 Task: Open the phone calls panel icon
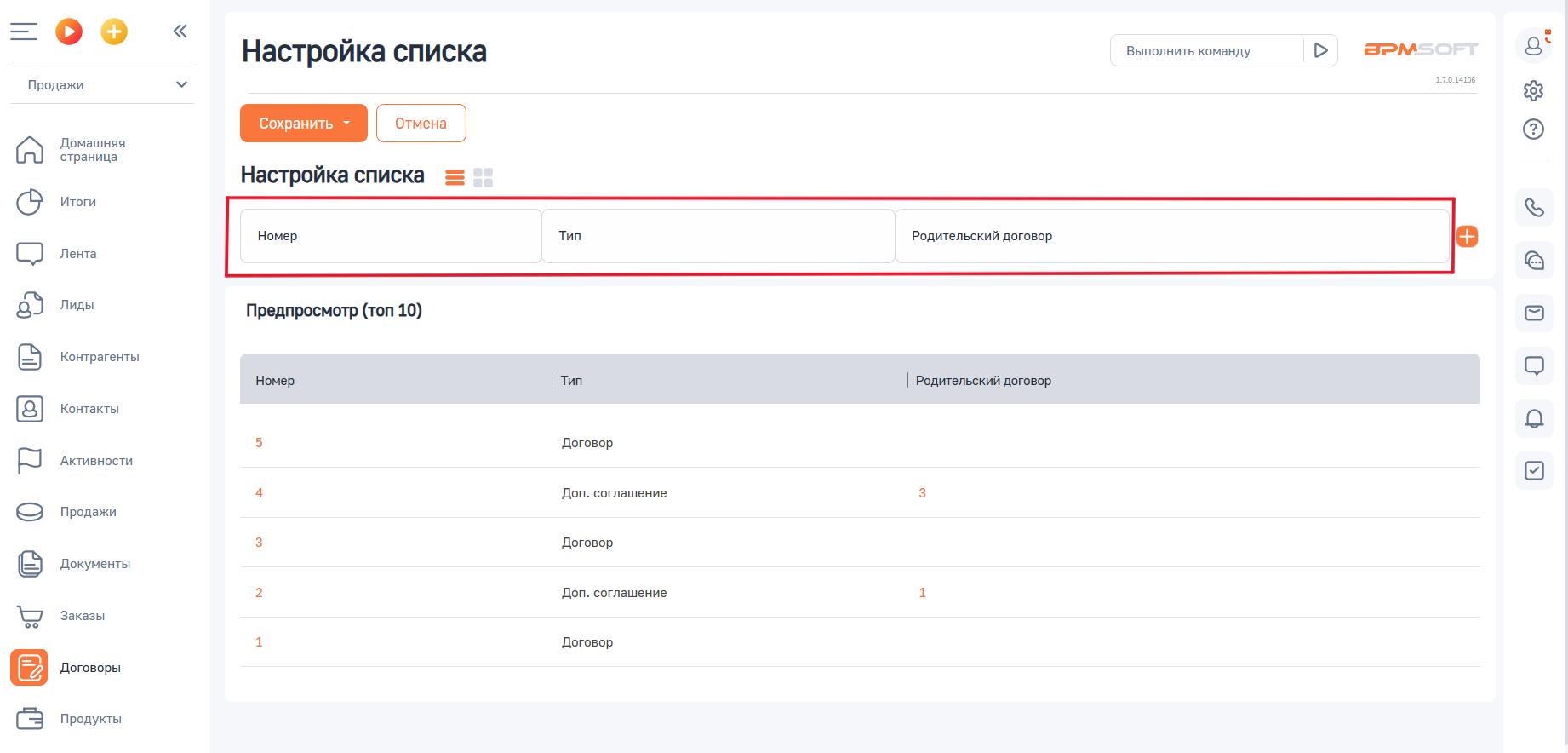tap(1534, 208)
